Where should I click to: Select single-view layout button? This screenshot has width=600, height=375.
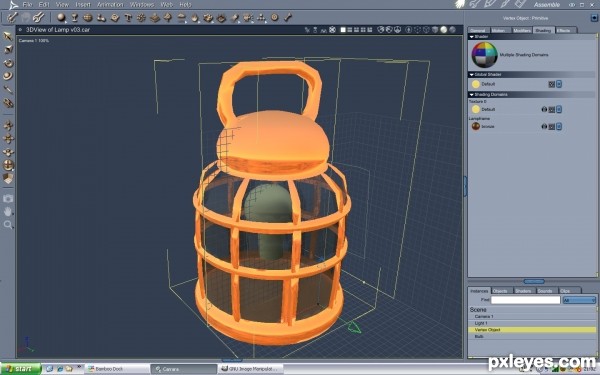point(343,29)
